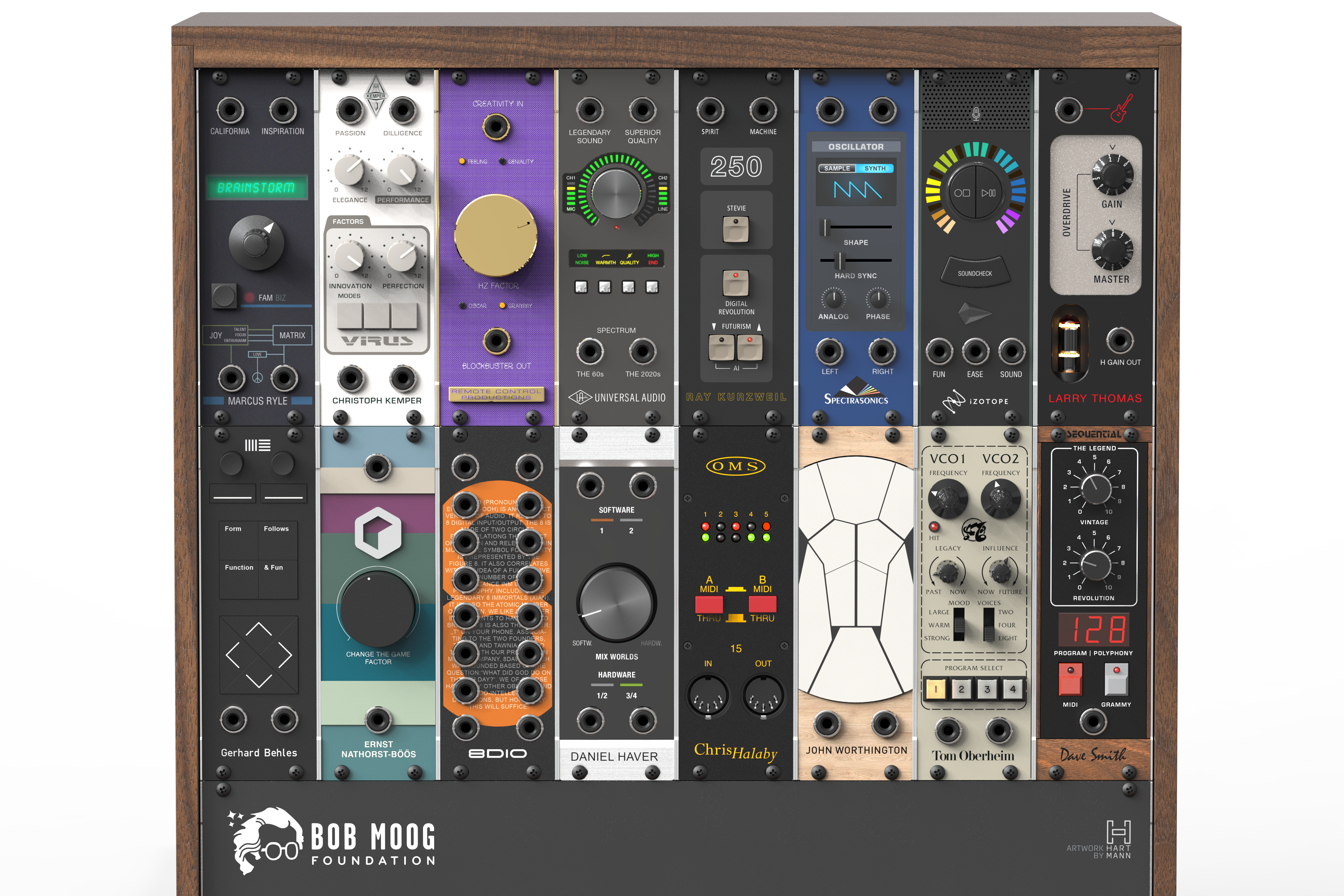This screenshot has width=1344, height=896.
Task: Select the SYNTH tab in Oscillator panel
Action: (x=874, y=169)
